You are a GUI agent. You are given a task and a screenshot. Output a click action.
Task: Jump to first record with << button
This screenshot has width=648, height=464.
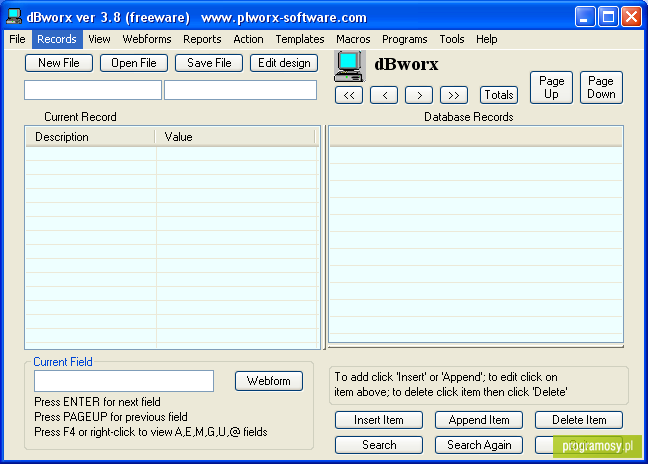coord(349,95)
